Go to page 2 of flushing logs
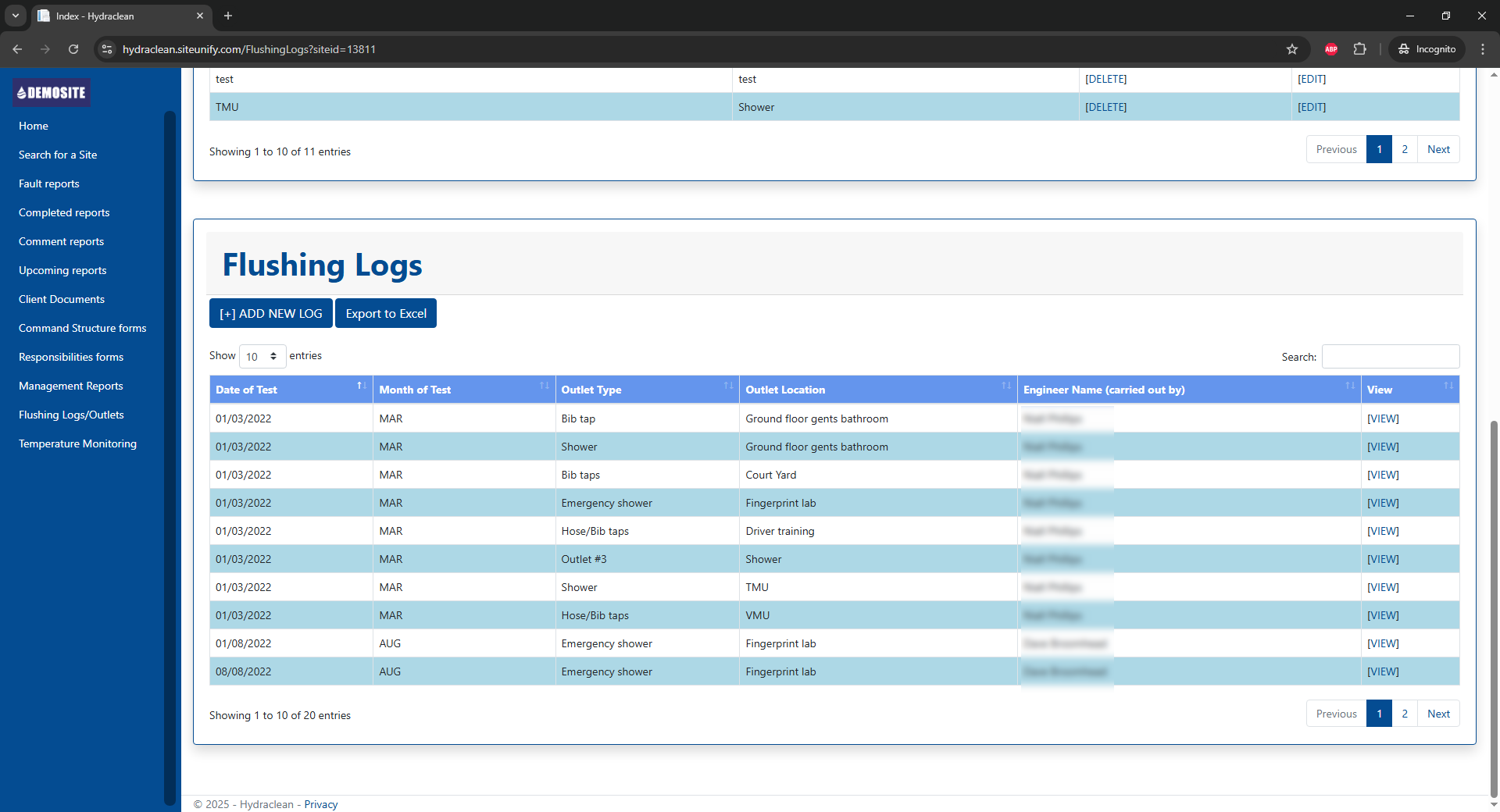Screen dimensions: 1500x812 tap(1405, 714)
